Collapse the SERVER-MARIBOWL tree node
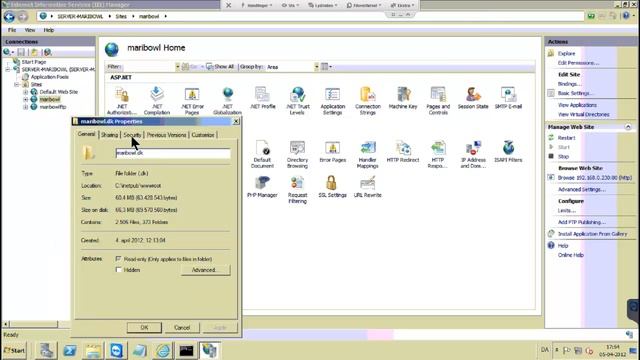The width and height of the screenshot is (640, 360). (7, 69)
